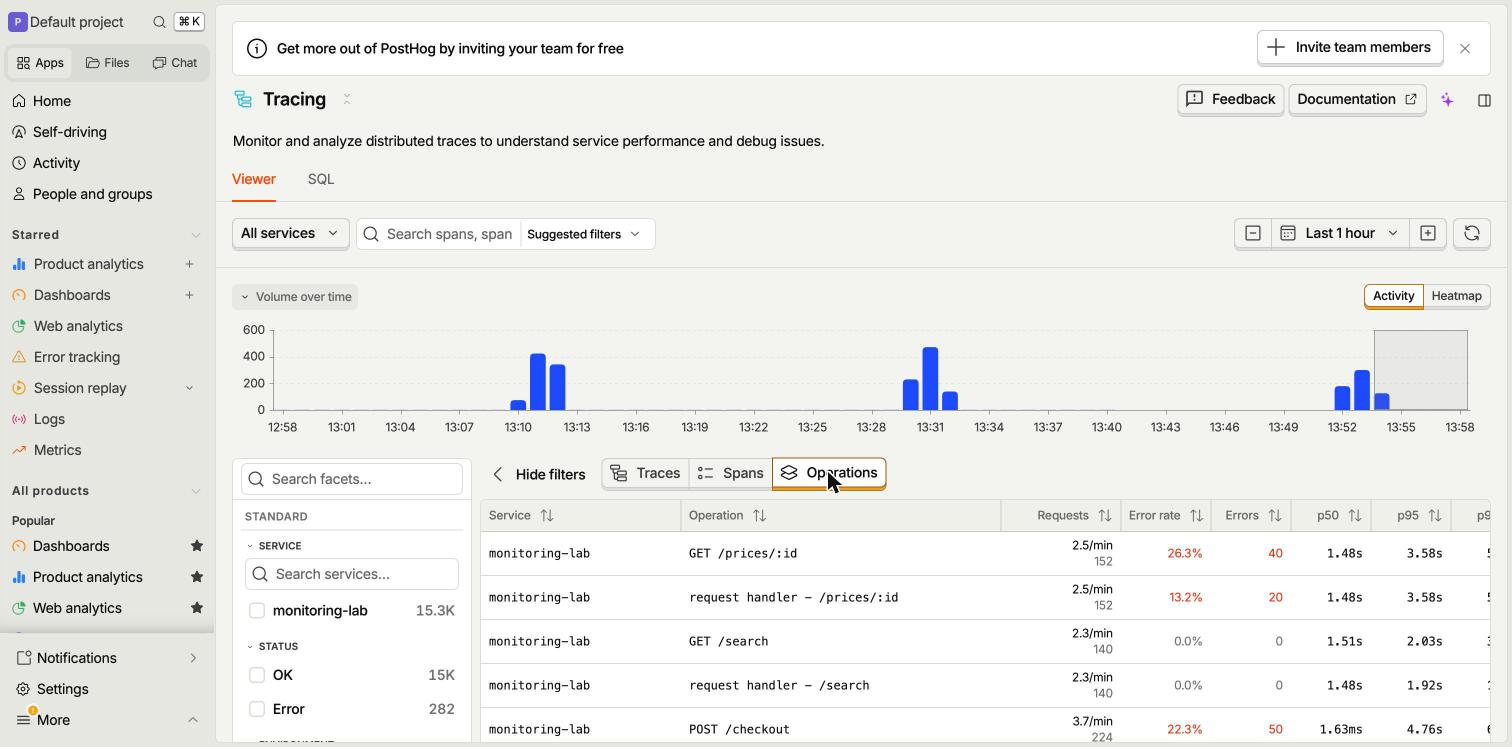Focus the Search facets field
The width and height of the screenshot is (1512, 747).
[352, 479]
